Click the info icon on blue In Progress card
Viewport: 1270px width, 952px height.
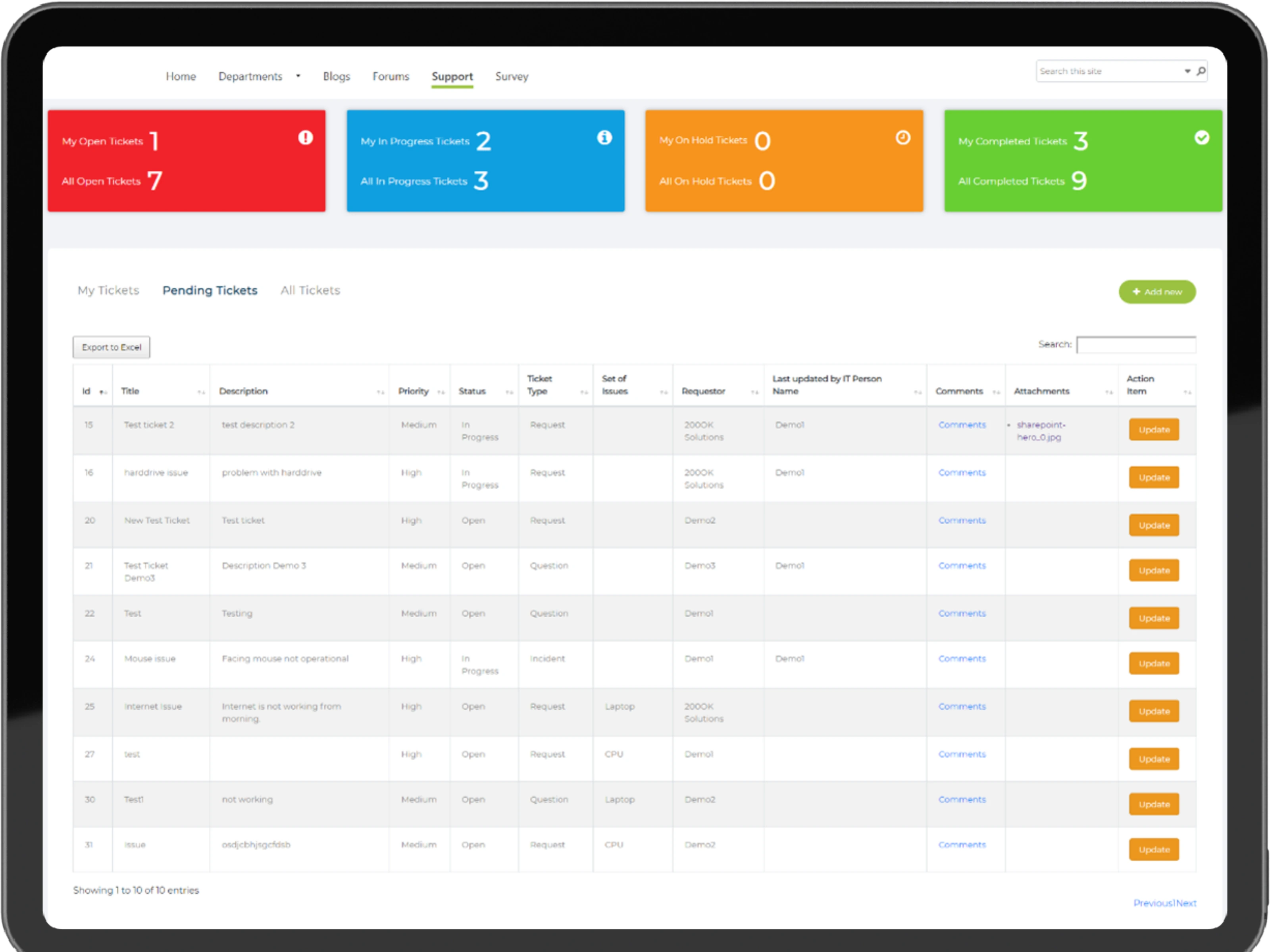pyautogui.click(x=604, y=138)
